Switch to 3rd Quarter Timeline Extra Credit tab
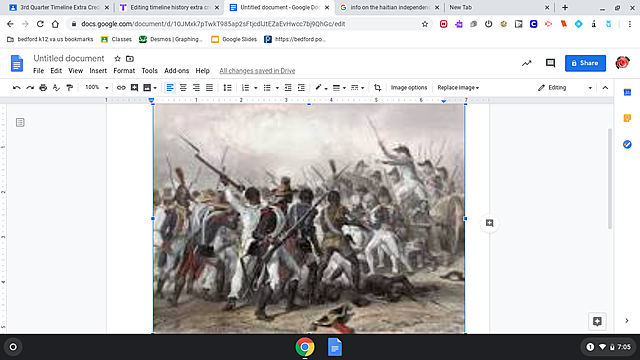This screenshot has height=360, width=640. coord(59,7)
